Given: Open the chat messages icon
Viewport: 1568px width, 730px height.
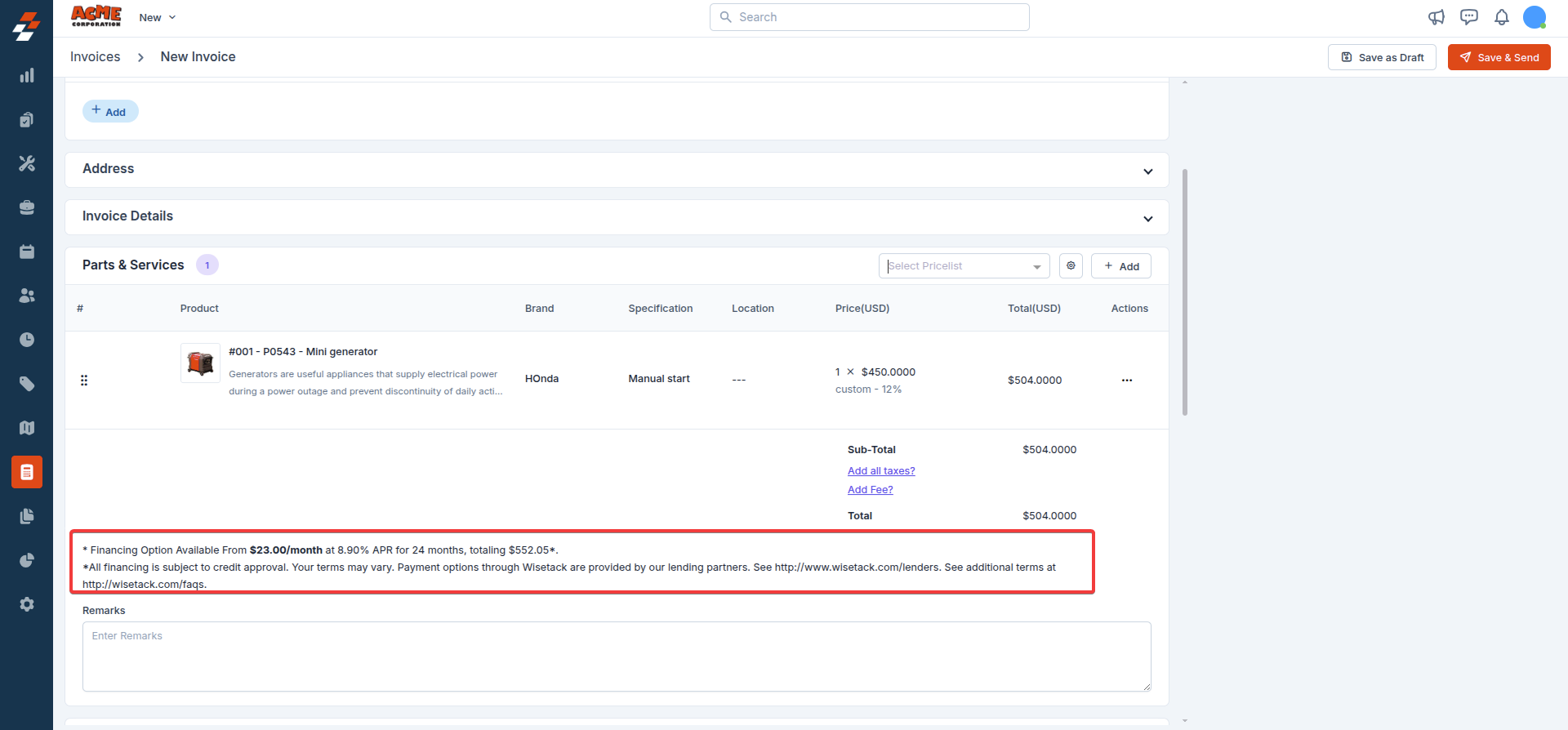Looking at the screenshot, I should pyautogui.click(x=1469, y=17).
